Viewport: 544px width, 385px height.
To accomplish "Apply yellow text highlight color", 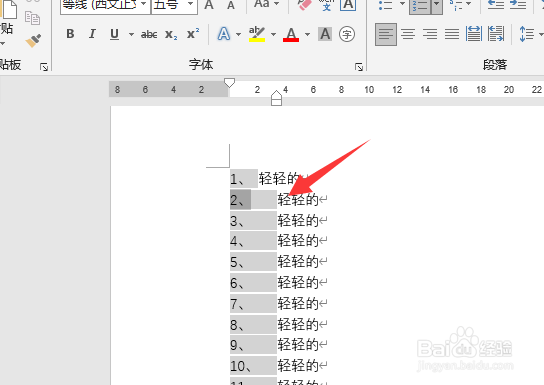I will coord(257,34).
